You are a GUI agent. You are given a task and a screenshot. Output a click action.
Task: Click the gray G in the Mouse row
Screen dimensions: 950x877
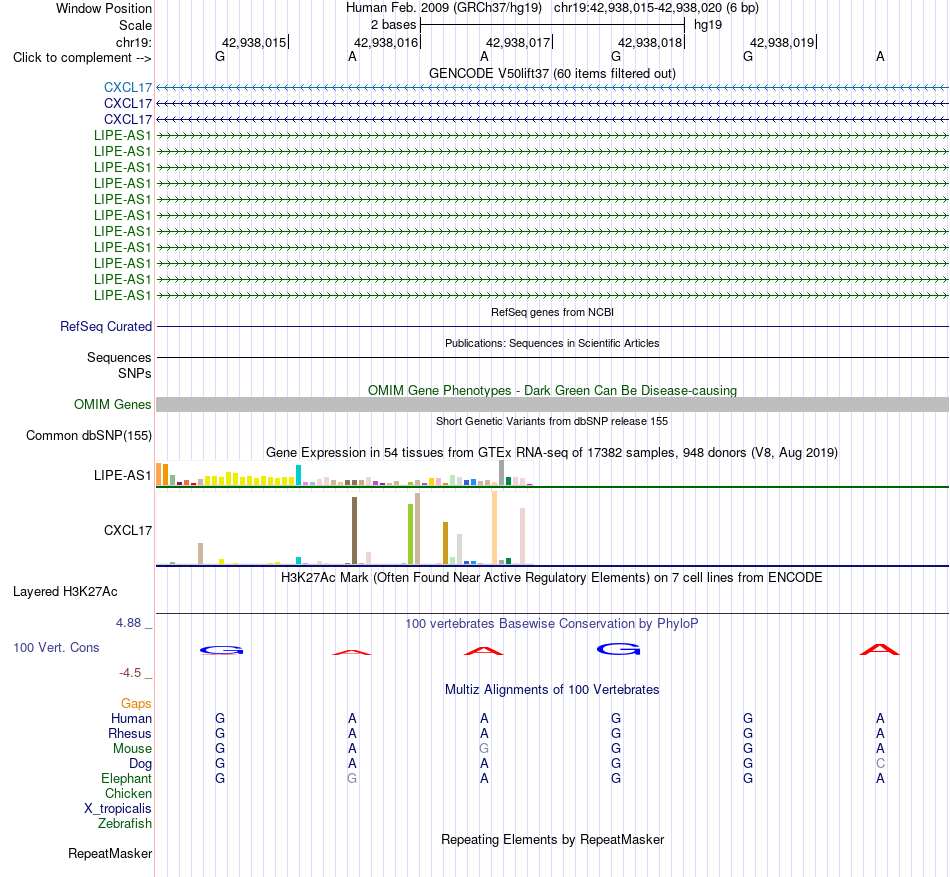click(x=483, y=749)
